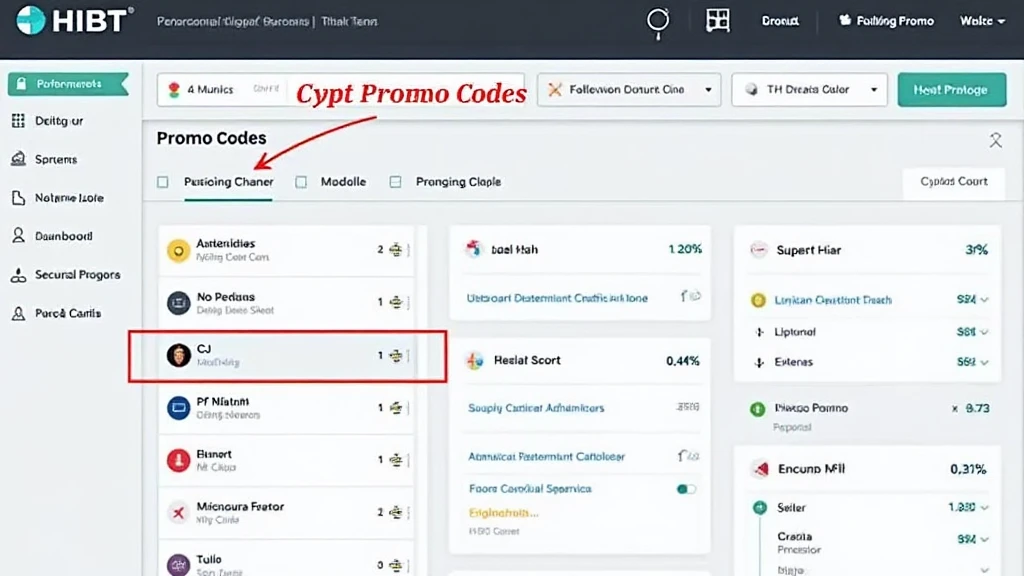Click the gift icon in CJ row

pyautogui.click(x=396, y=355)
